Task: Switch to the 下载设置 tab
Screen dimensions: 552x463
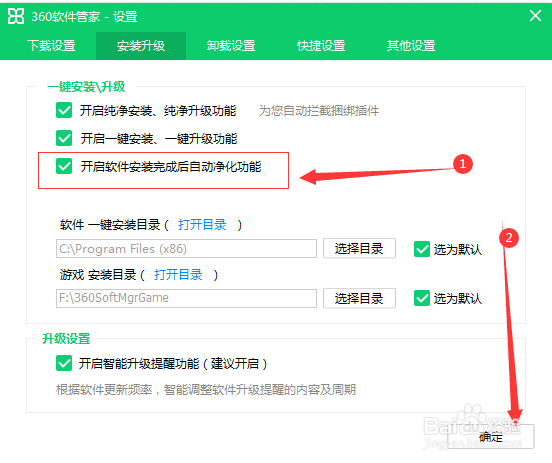Action: click(x=51, y=46)
